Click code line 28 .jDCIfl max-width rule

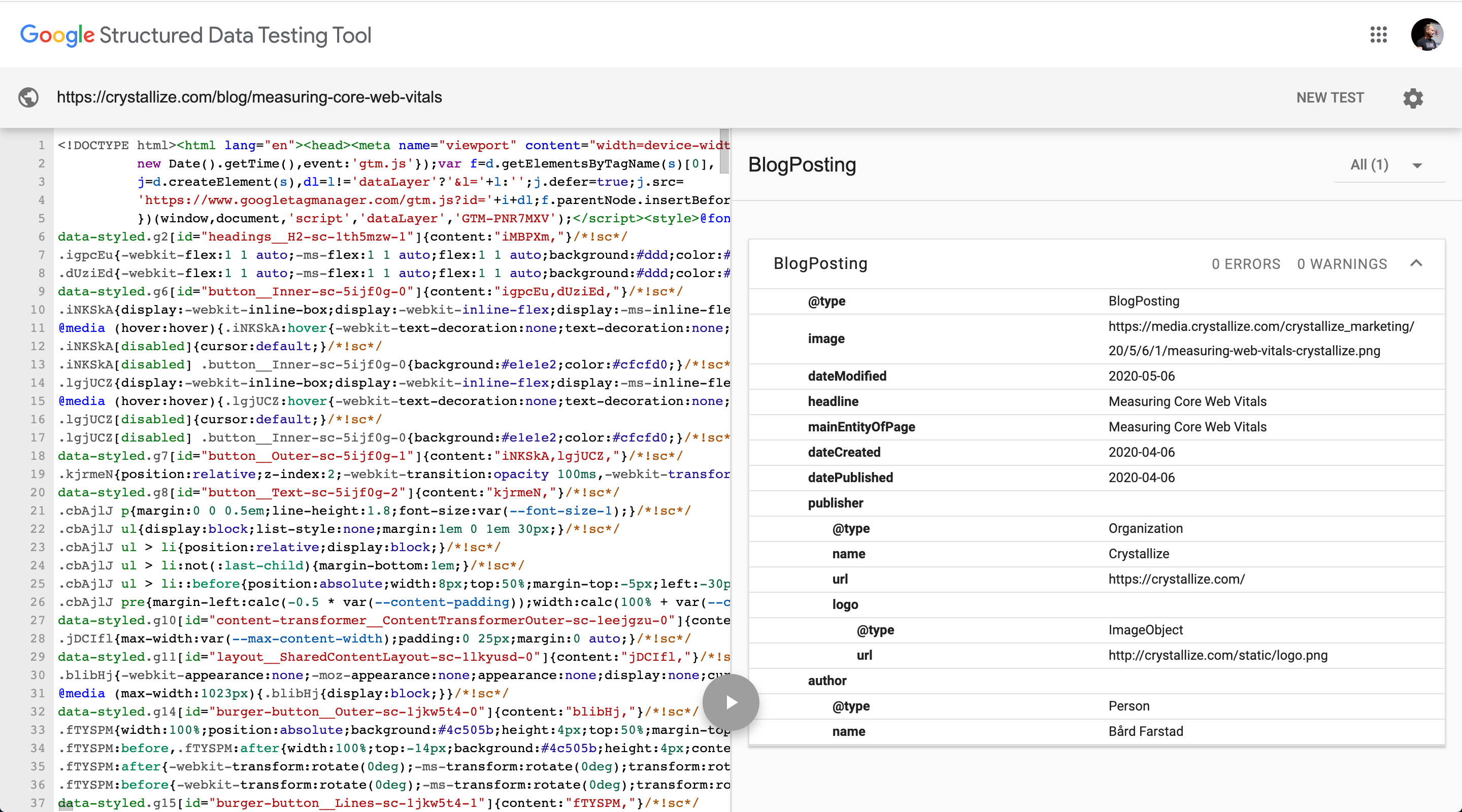374,638
